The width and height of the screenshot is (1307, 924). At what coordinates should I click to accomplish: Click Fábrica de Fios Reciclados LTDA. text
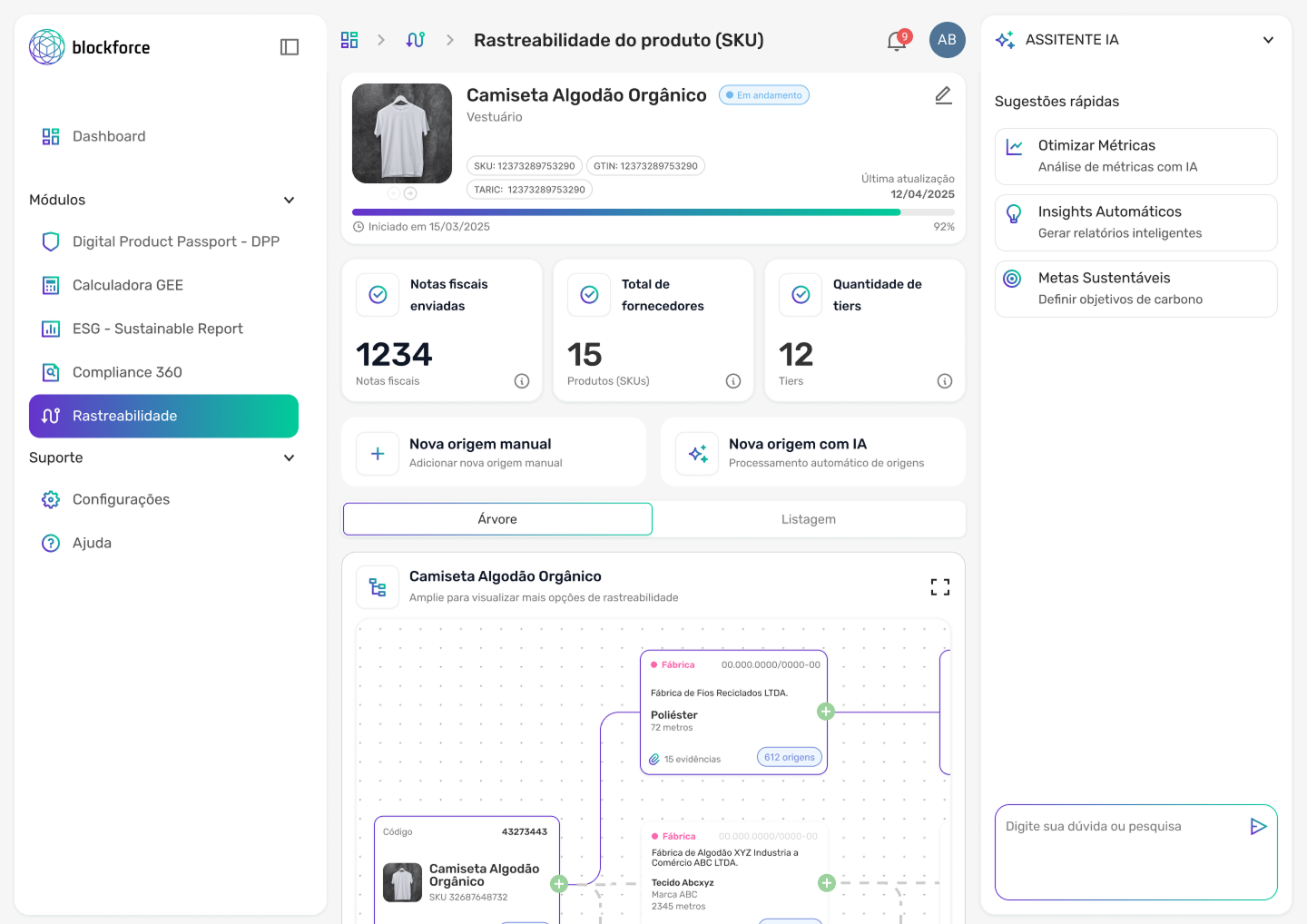[719, 693]
